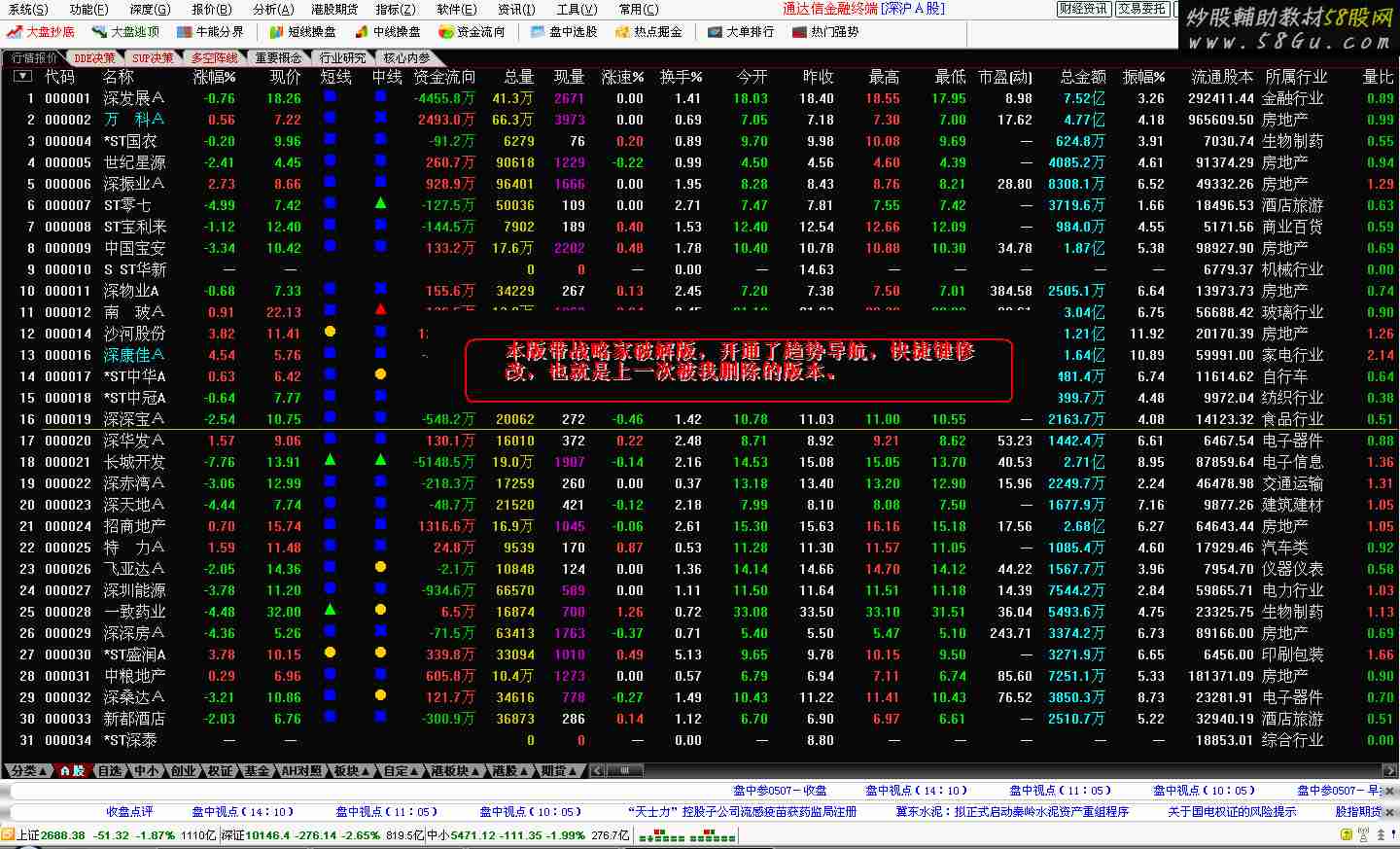Select the 深康佳A stock name
This screenshot has width=1400, height=849.
coord(133,354)
